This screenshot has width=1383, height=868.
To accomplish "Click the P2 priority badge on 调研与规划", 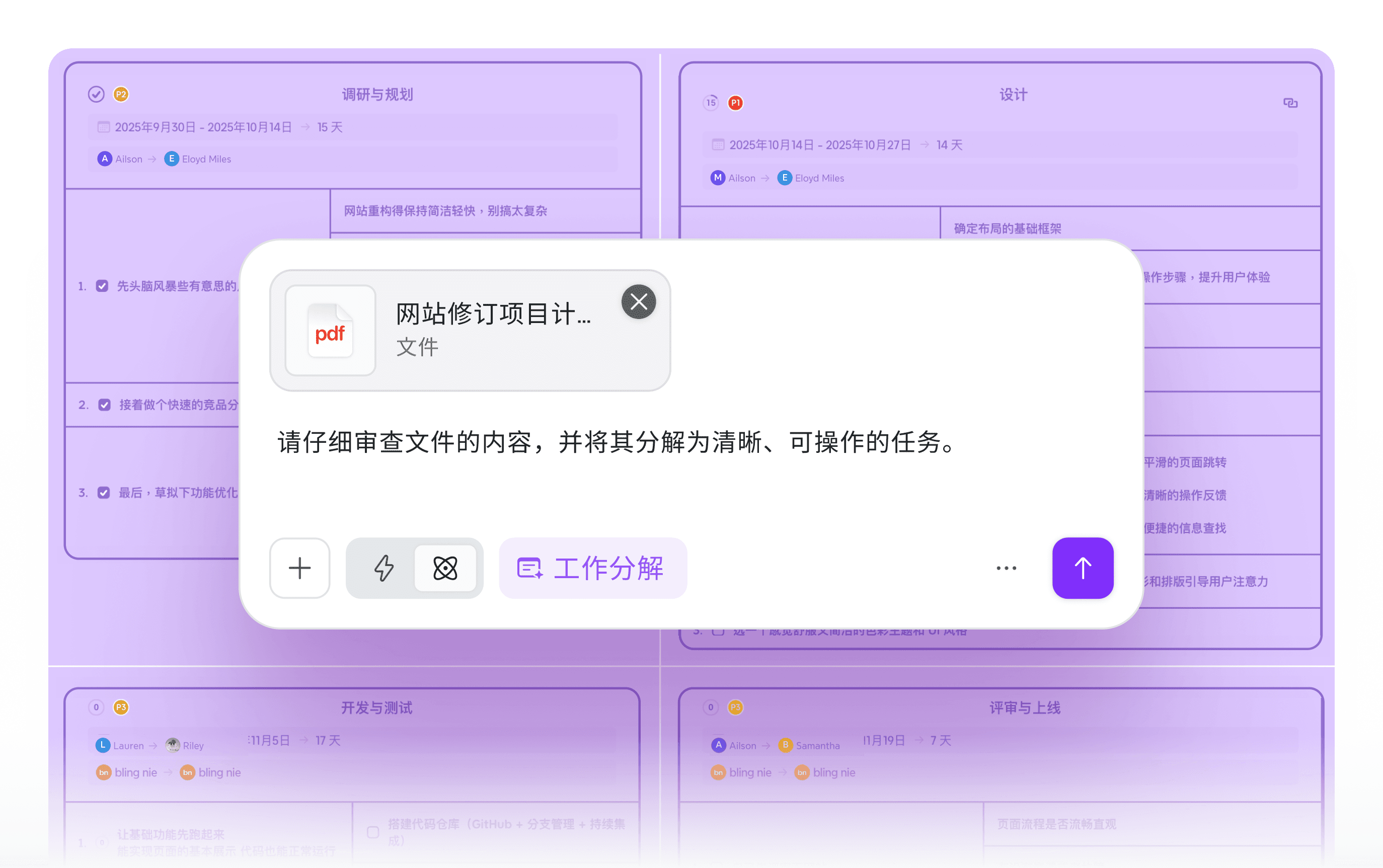I will click(121, 94).
